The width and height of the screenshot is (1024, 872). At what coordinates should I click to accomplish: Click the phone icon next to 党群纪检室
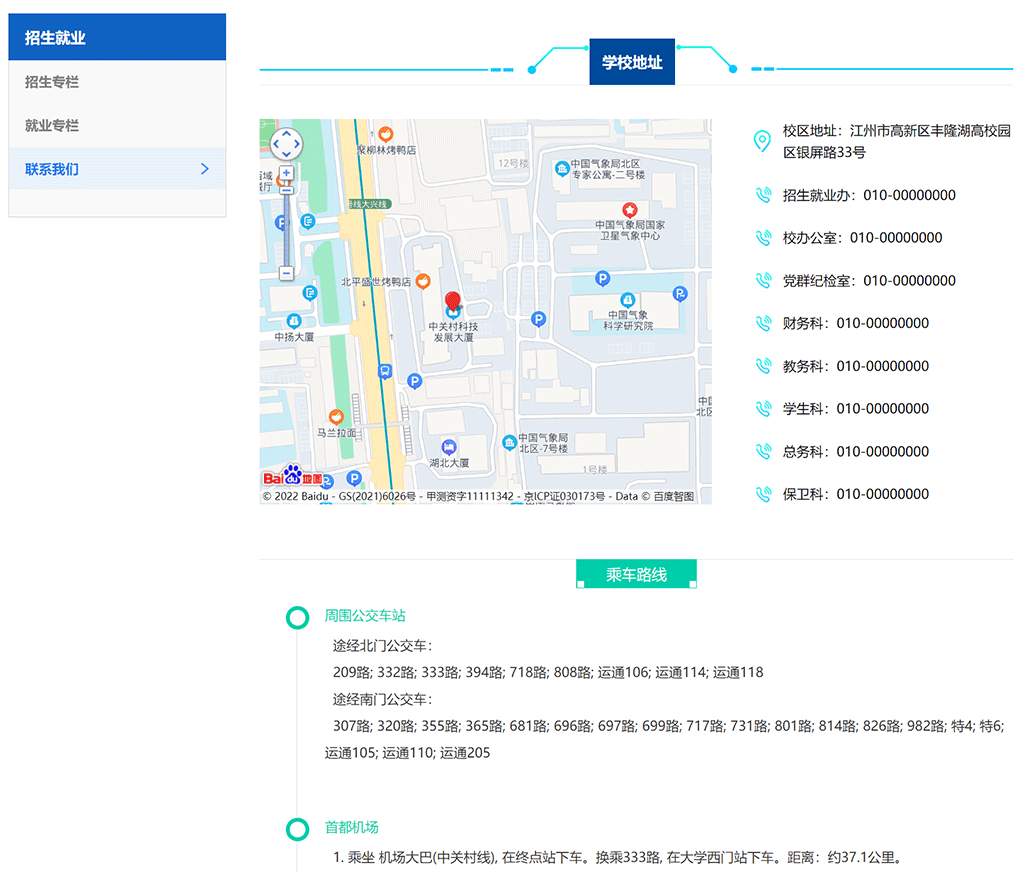(763, 280)
